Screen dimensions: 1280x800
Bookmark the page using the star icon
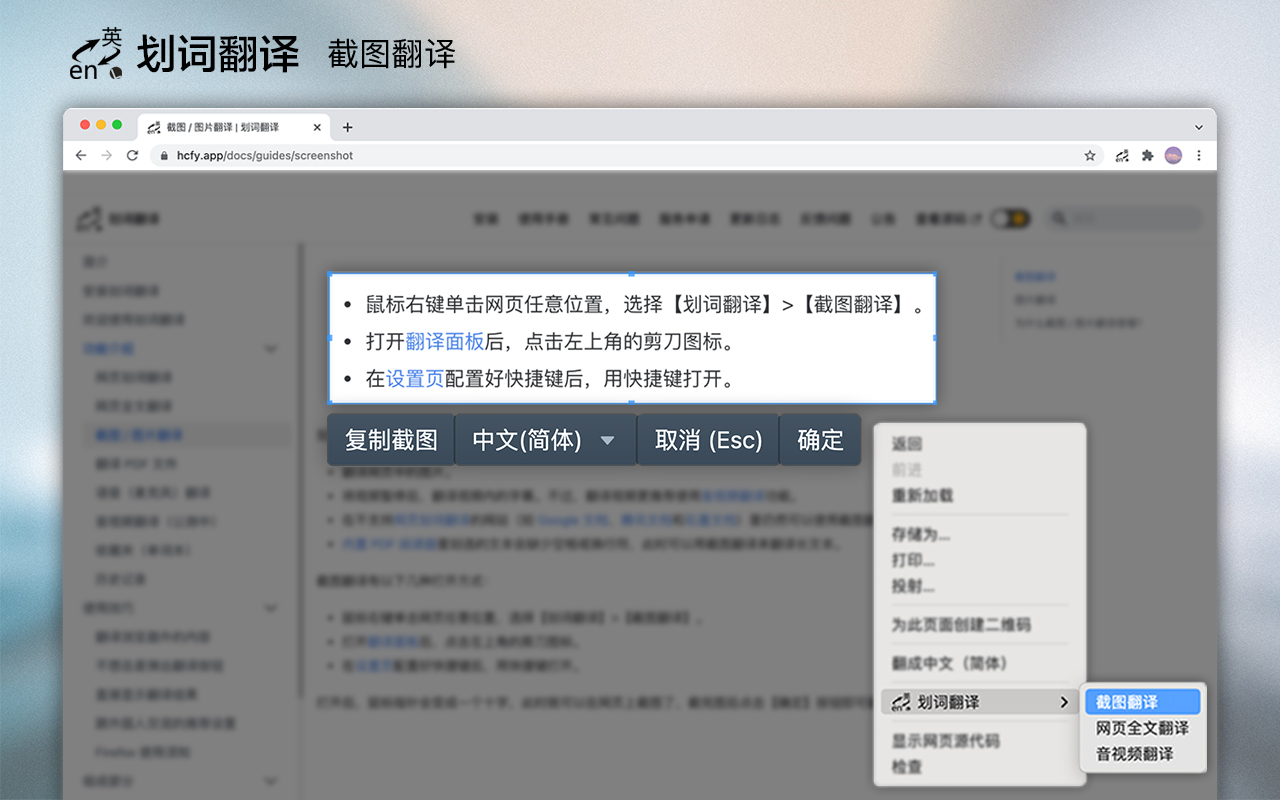[x=1089, y=155]
